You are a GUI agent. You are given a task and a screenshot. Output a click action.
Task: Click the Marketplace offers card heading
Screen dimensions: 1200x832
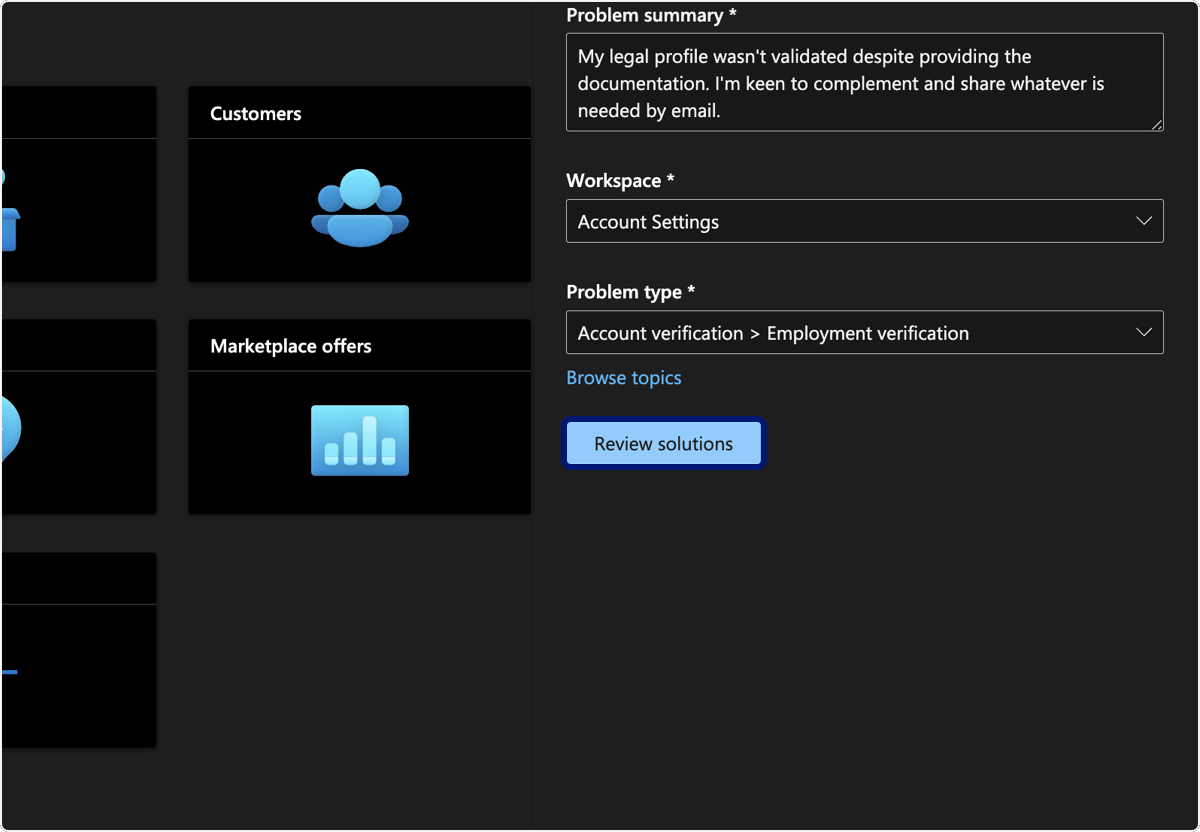tap(291, 346)
